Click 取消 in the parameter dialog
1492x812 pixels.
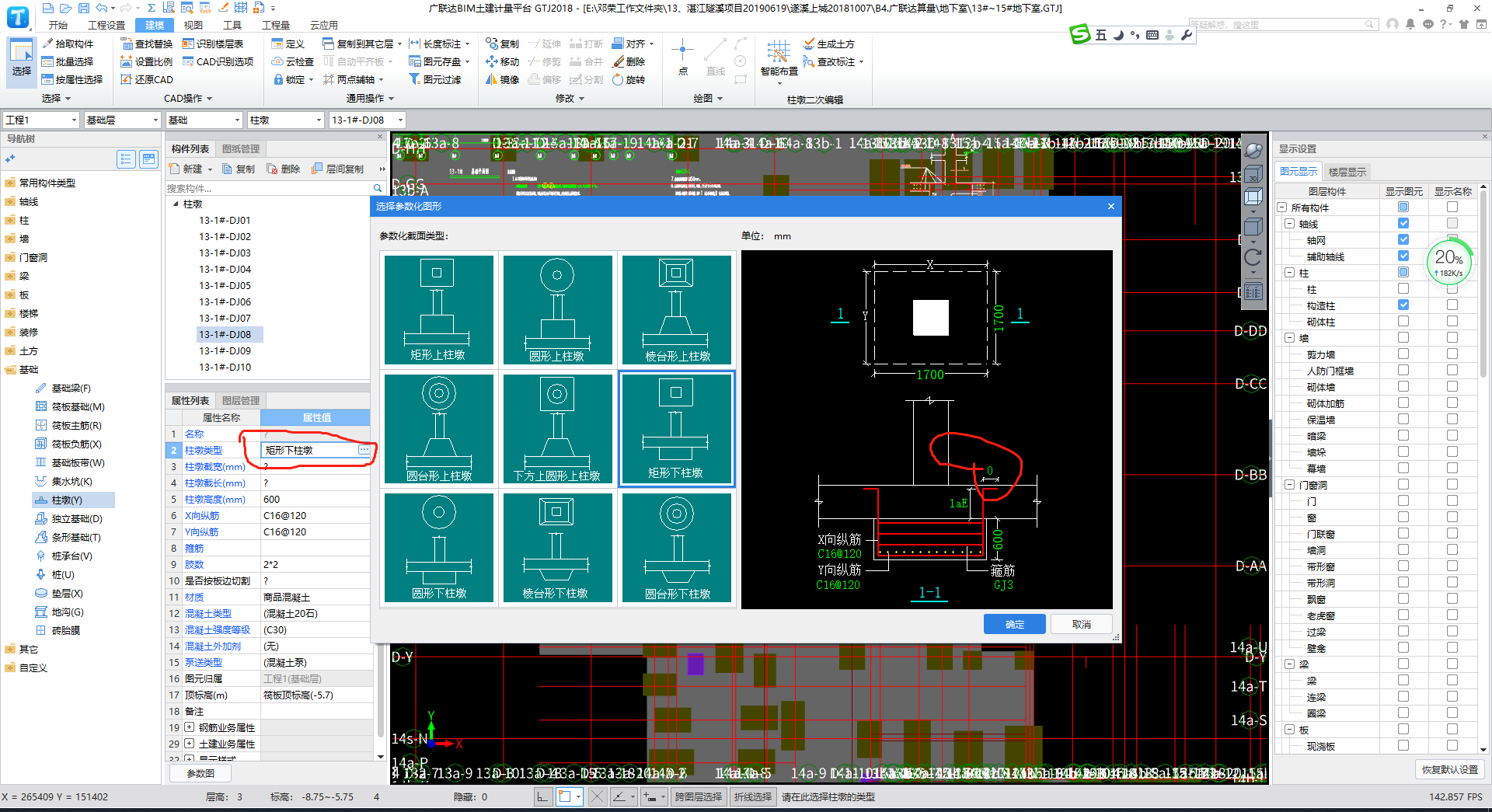[x=1081, y=624]
